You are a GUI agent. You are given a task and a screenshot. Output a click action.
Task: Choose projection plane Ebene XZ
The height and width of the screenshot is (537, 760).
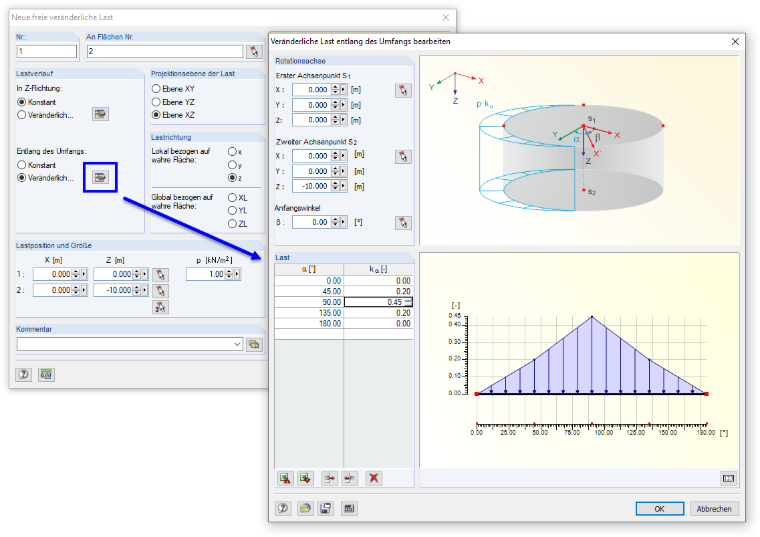click(156, 115)
